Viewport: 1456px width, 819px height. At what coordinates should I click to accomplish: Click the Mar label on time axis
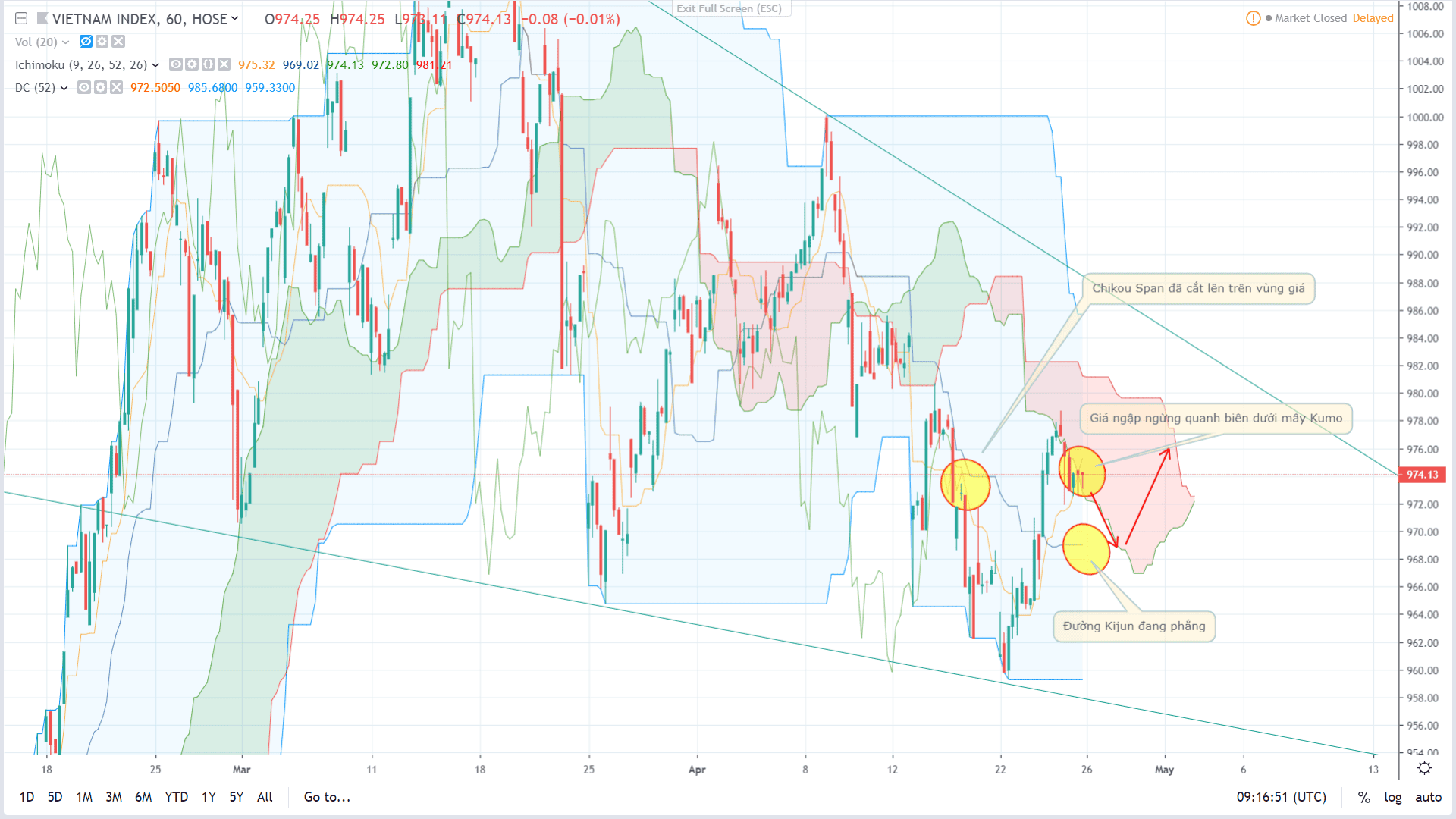[x=241, y=770]
